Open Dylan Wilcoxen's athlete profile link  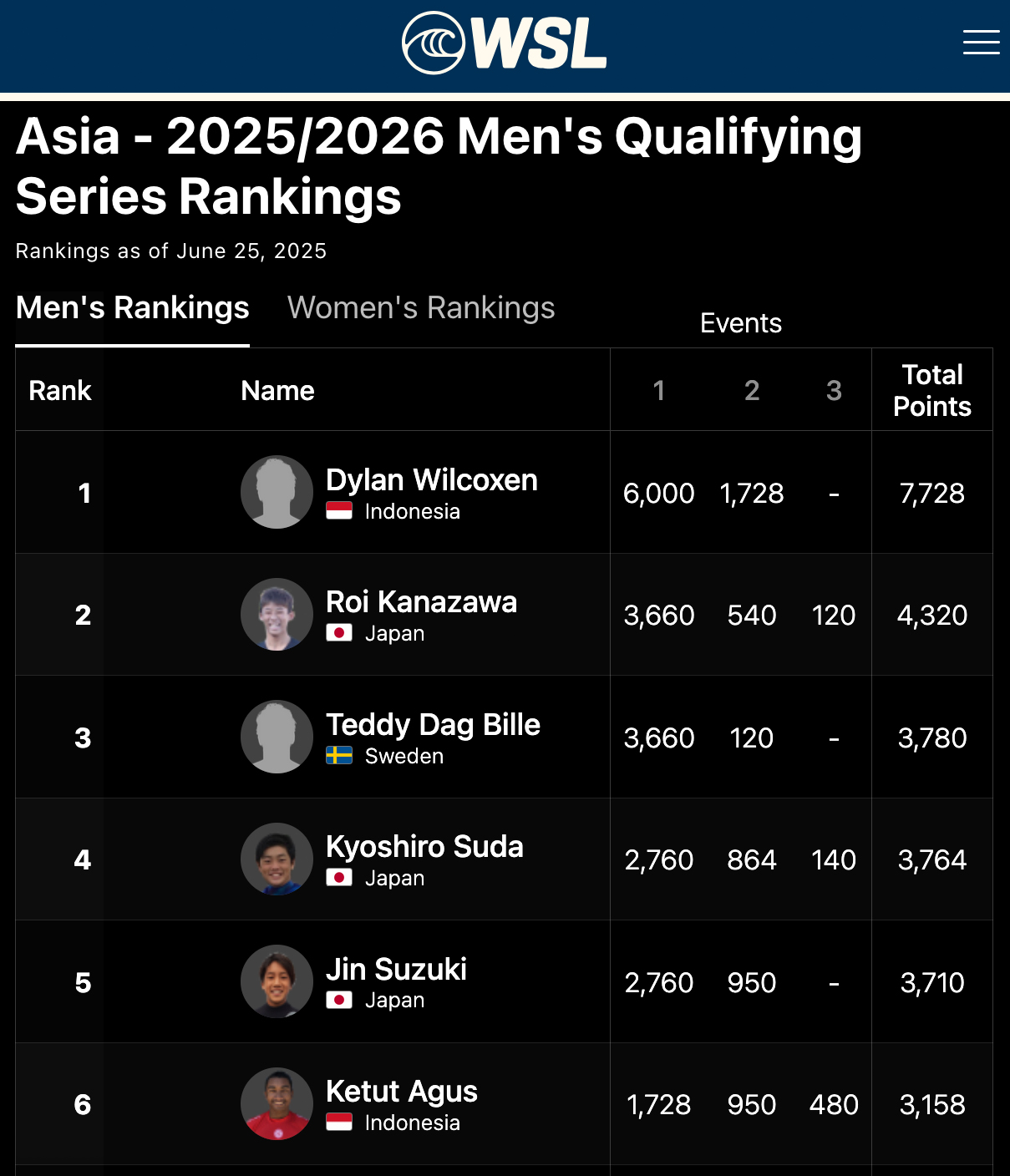(x=431, y=480)
